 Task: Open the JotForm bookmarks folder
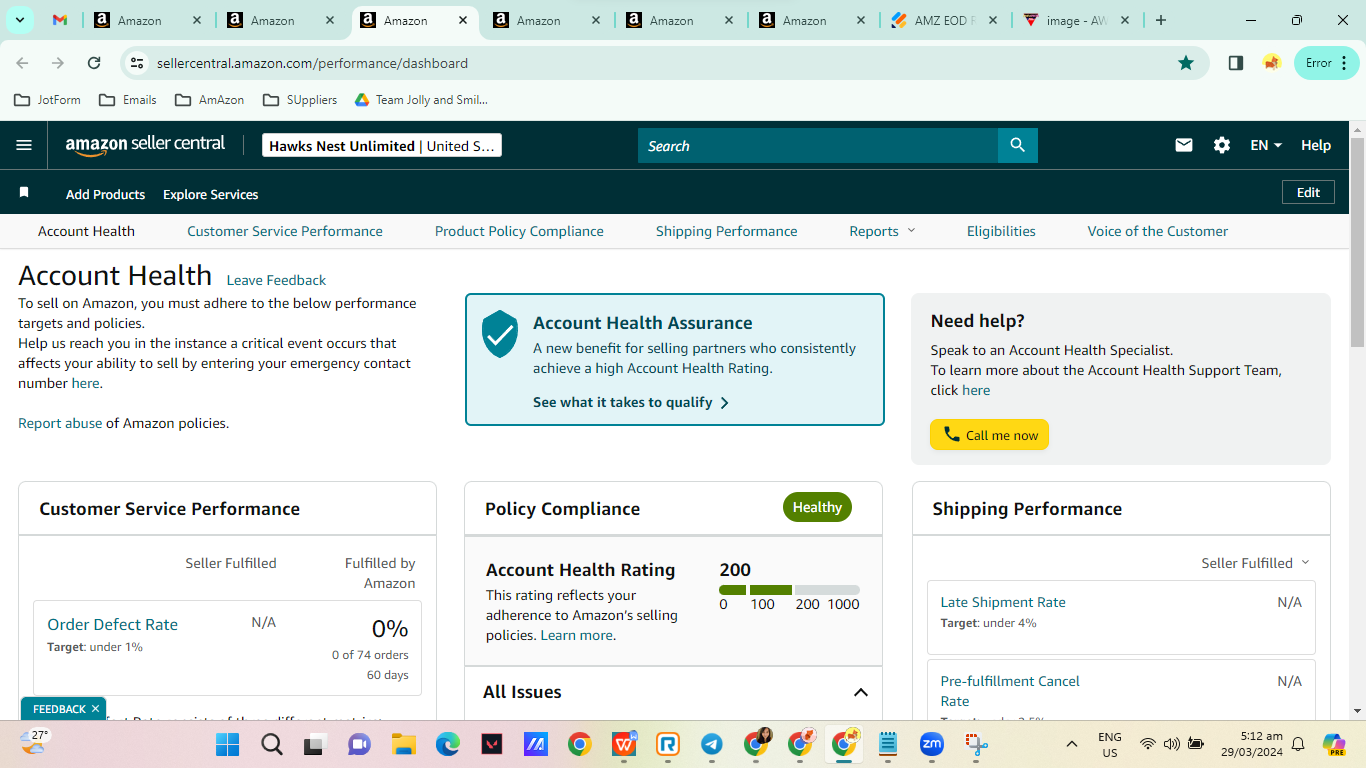pos(47,100)
